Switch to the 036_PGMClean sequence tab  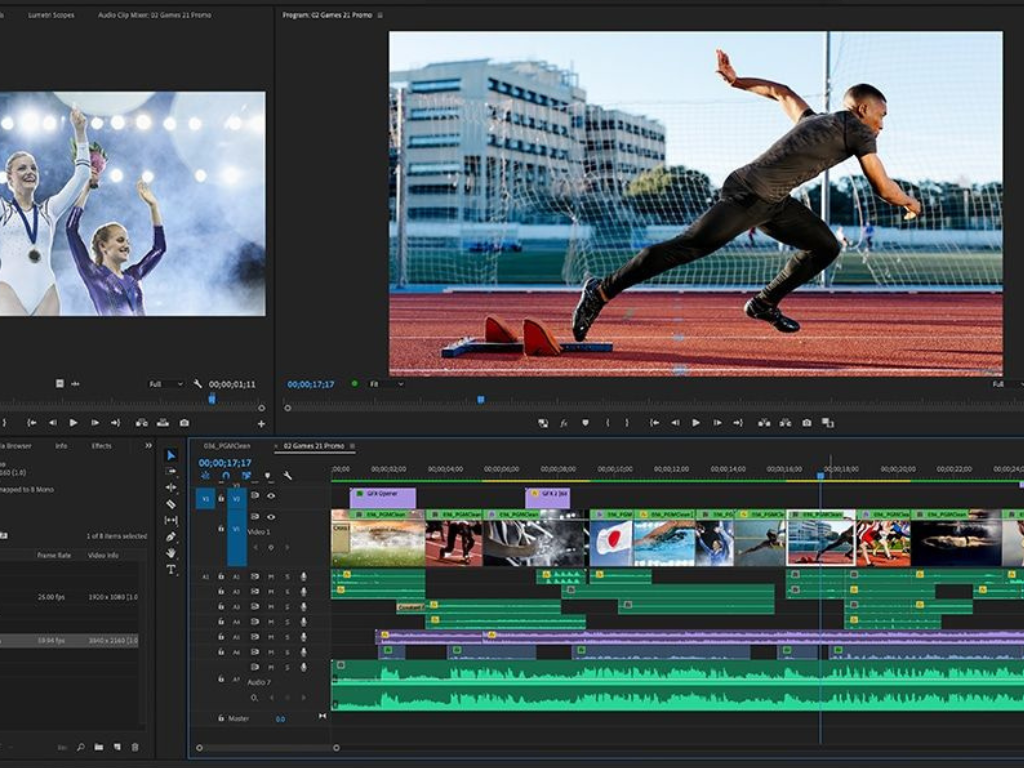tap(227, 446)
